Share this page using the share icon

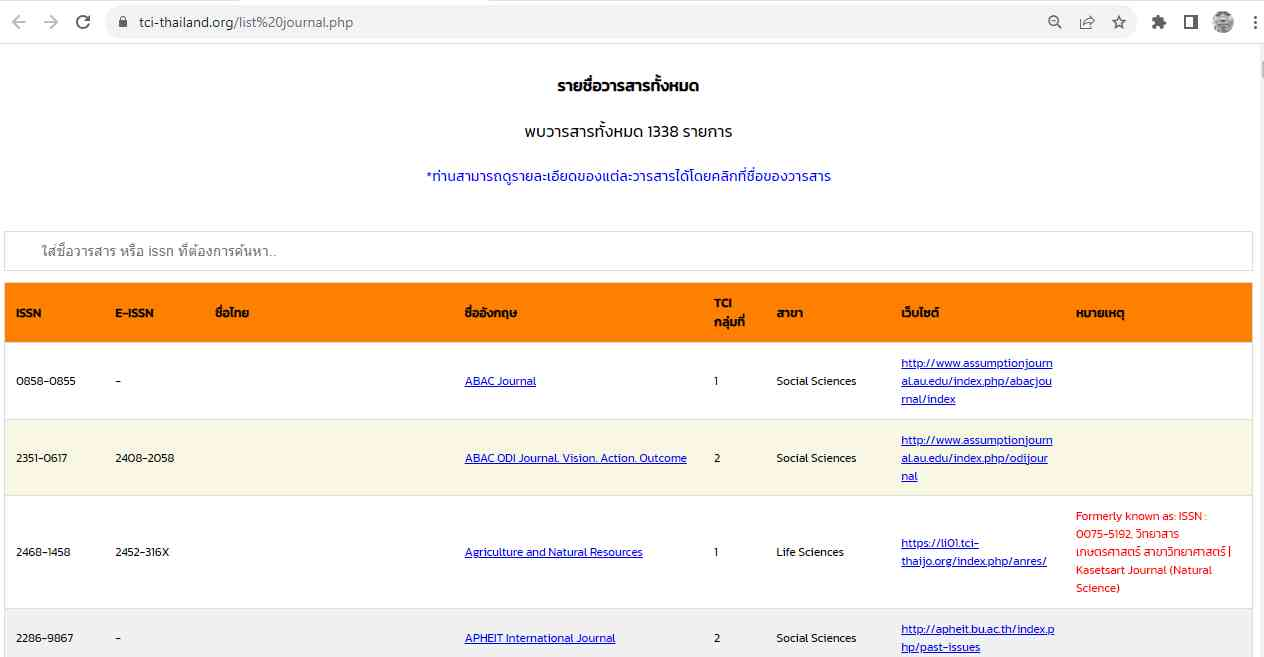tap(1087, 22)
